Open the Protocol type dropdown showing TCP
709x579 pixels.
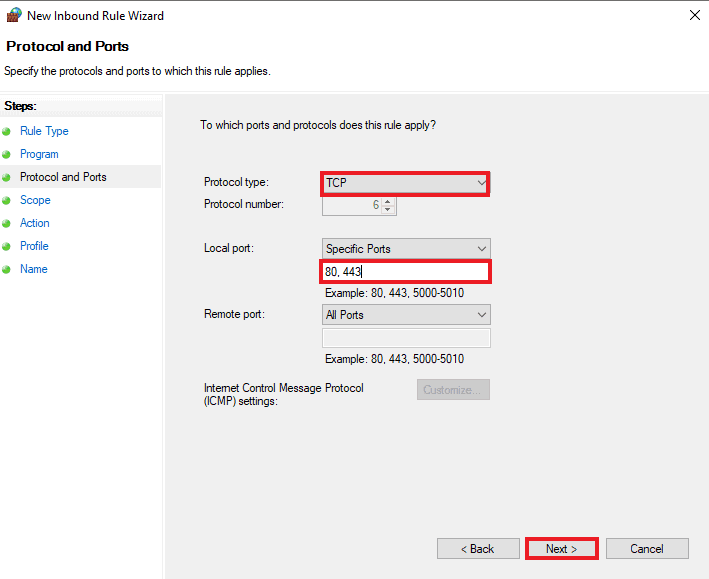405,183
